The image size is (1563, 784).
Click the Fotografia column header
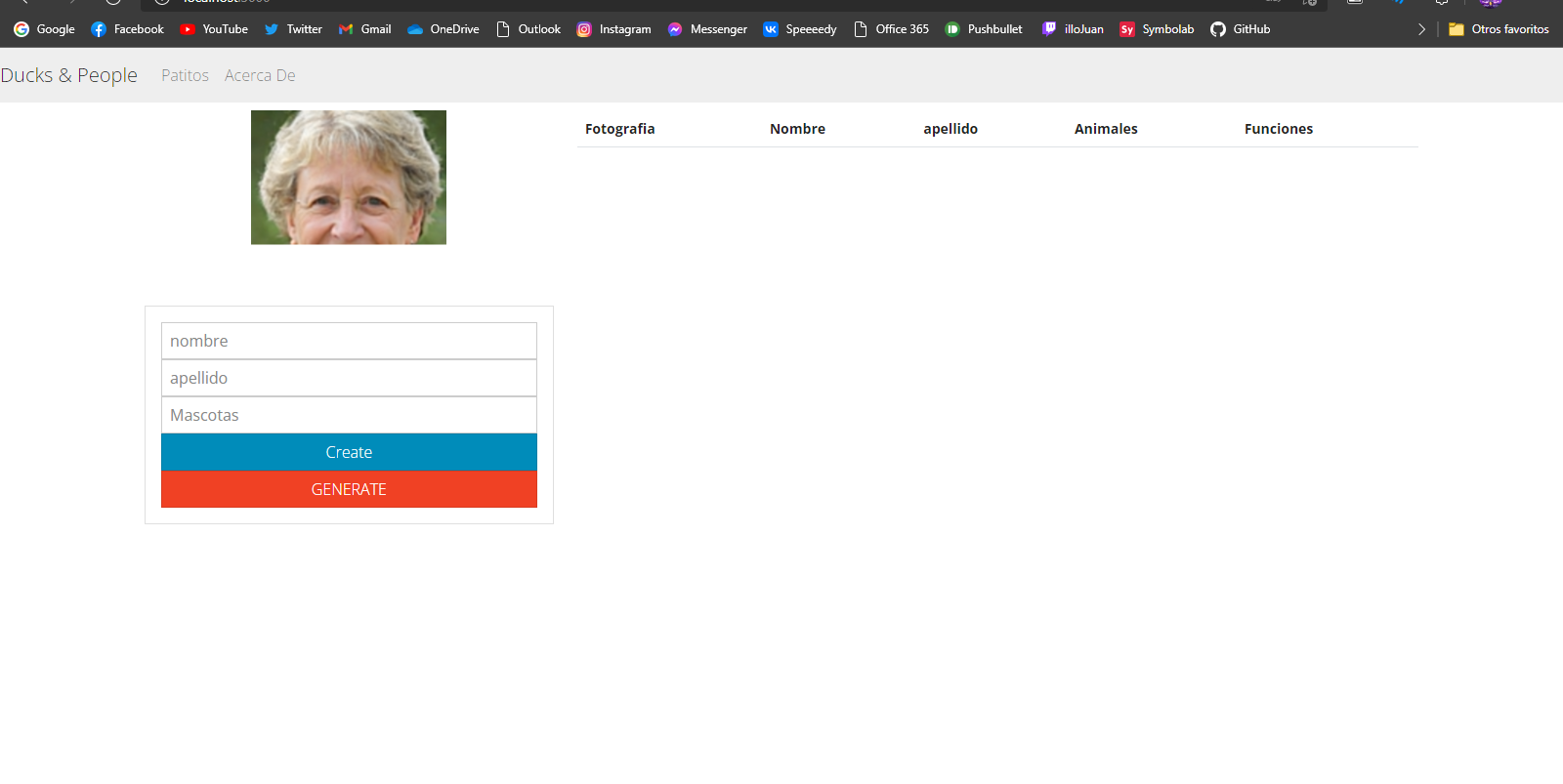point(620,129)
